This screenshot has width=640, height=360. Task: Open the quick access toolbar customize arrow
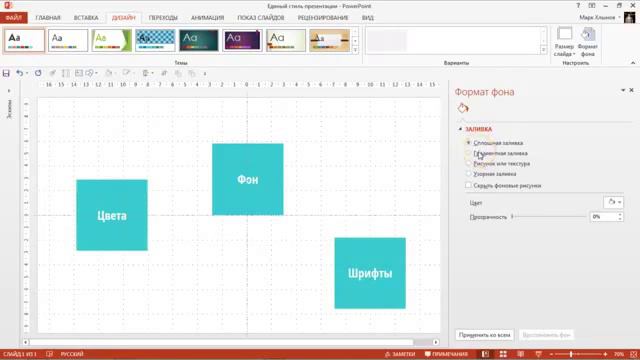coord(205,73)
